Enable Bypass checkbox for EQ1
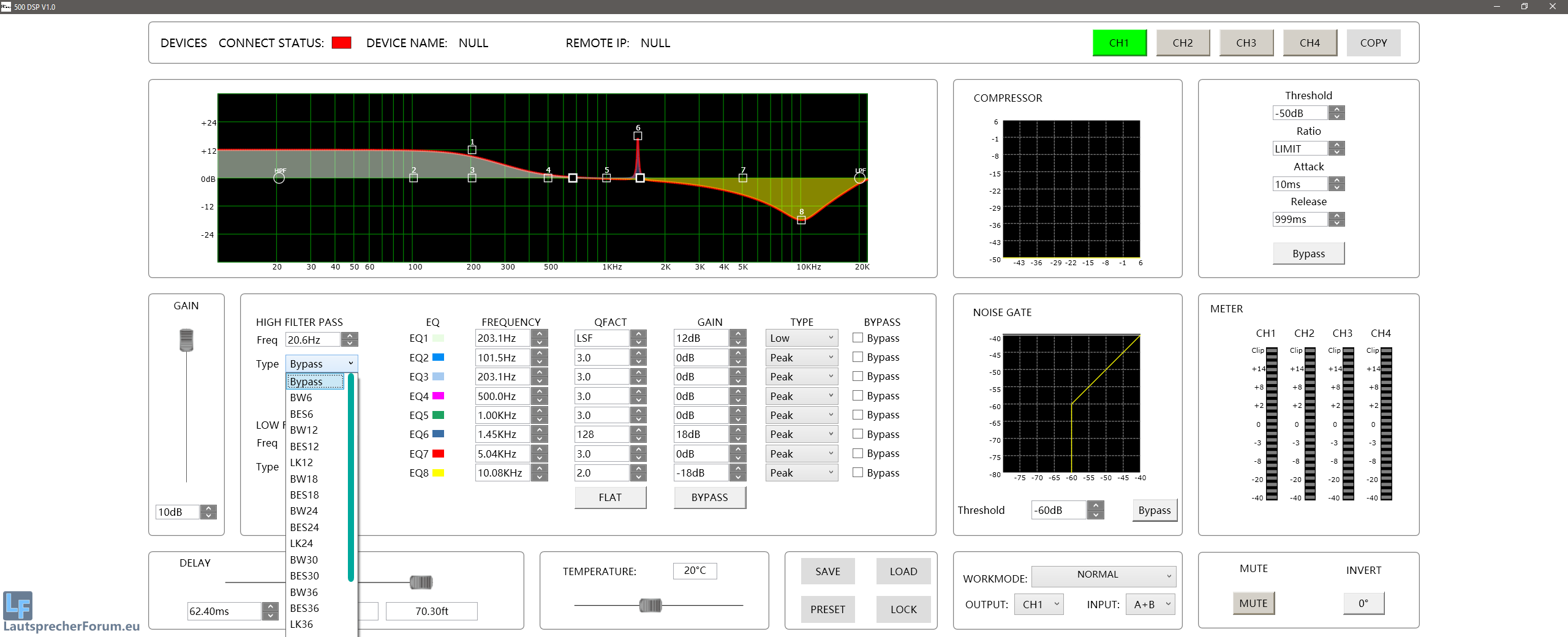The width and height of the screenshot is (1568, 637). tap(858, 337)
